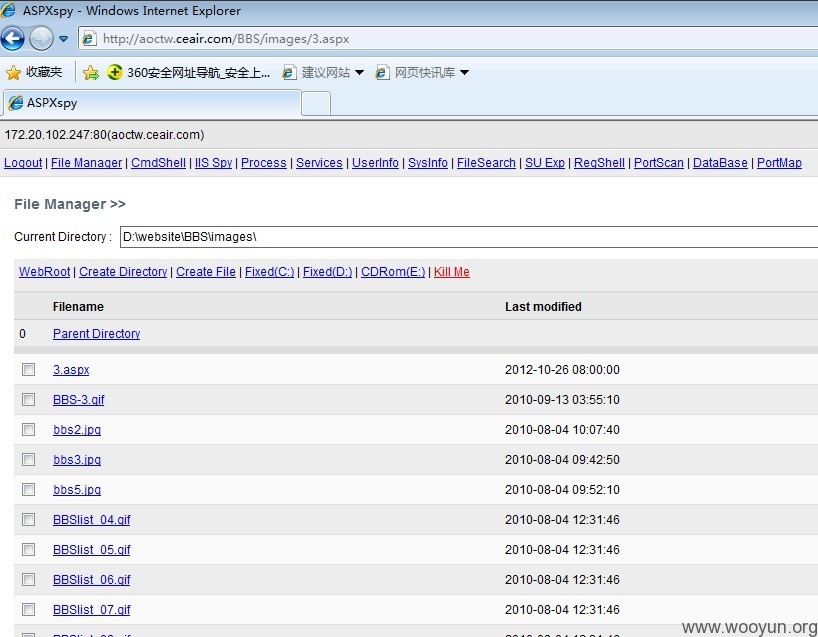The image size is (818, 637).
Task: Open the DataBase page
Action: coord(720,163)
